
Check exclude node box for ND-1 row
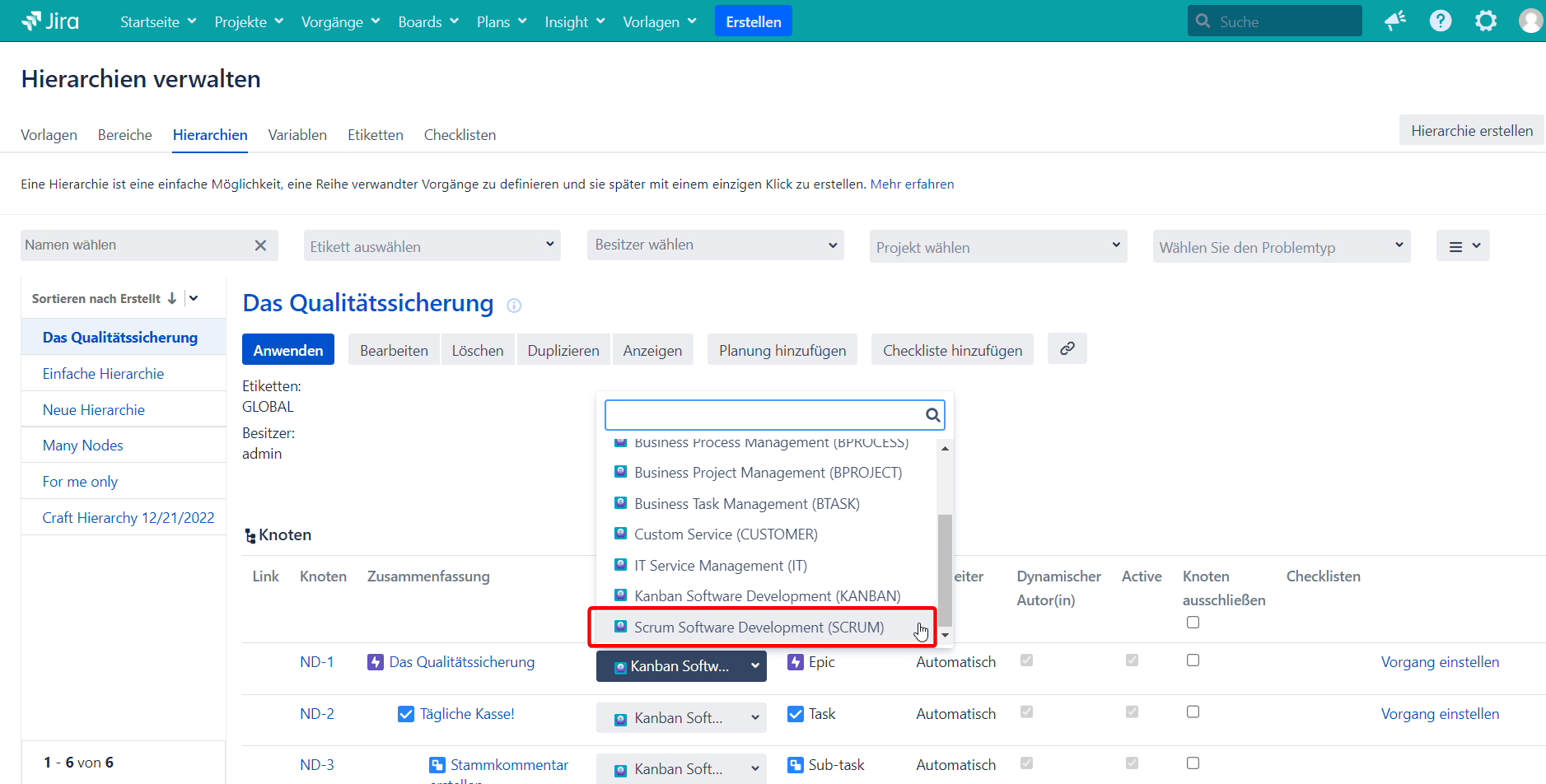(x=1193, y=660)
